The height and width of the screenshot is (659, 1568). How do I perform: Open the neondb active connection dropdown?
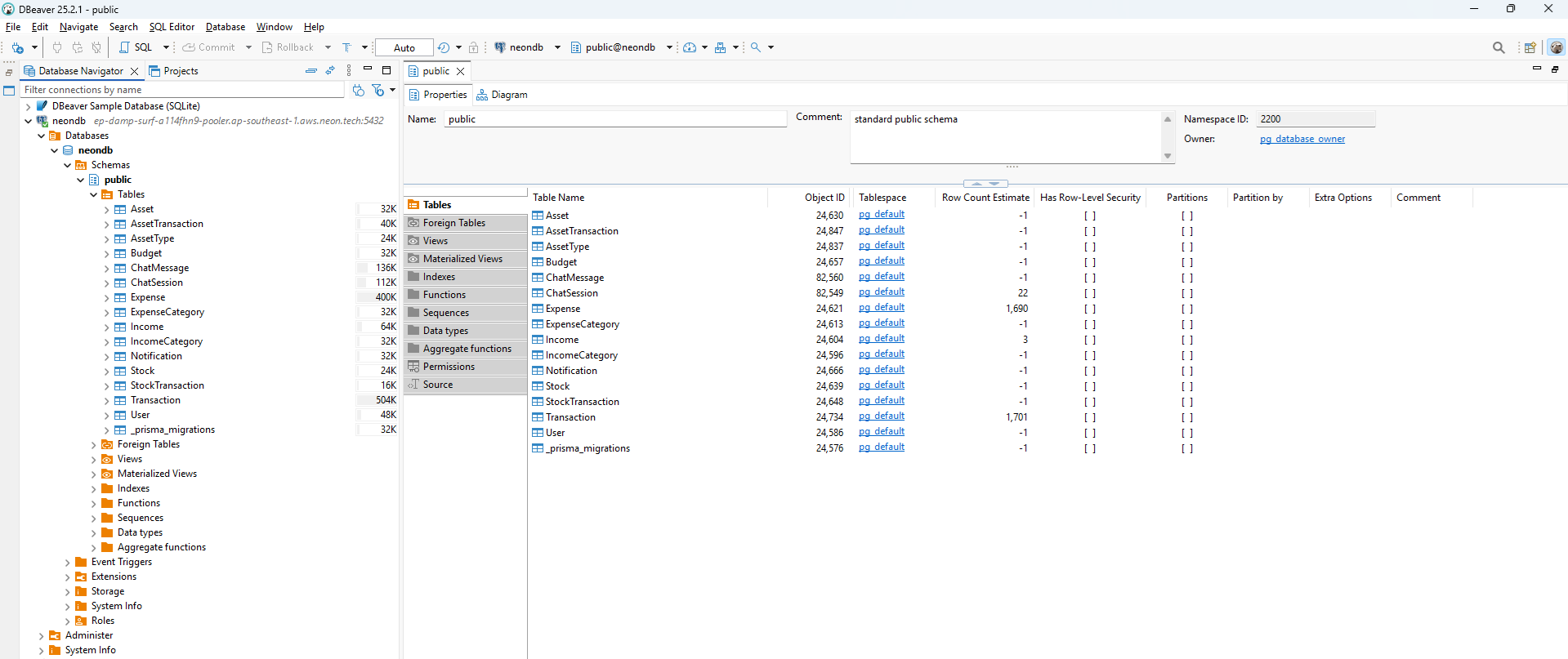[528, 47]
